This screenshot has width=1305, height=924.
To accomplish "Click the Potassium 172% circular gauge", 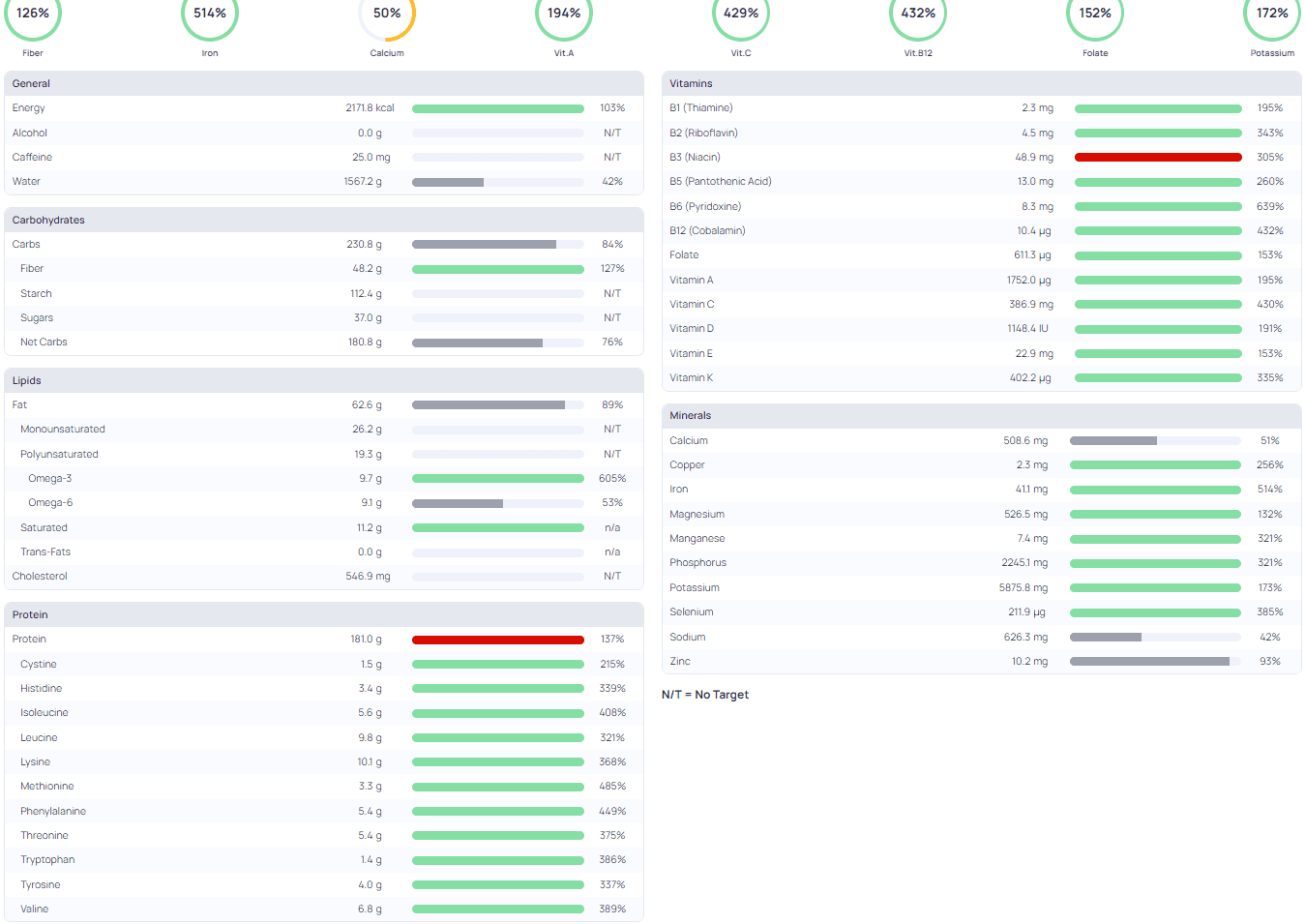I will pos(1272,14).
